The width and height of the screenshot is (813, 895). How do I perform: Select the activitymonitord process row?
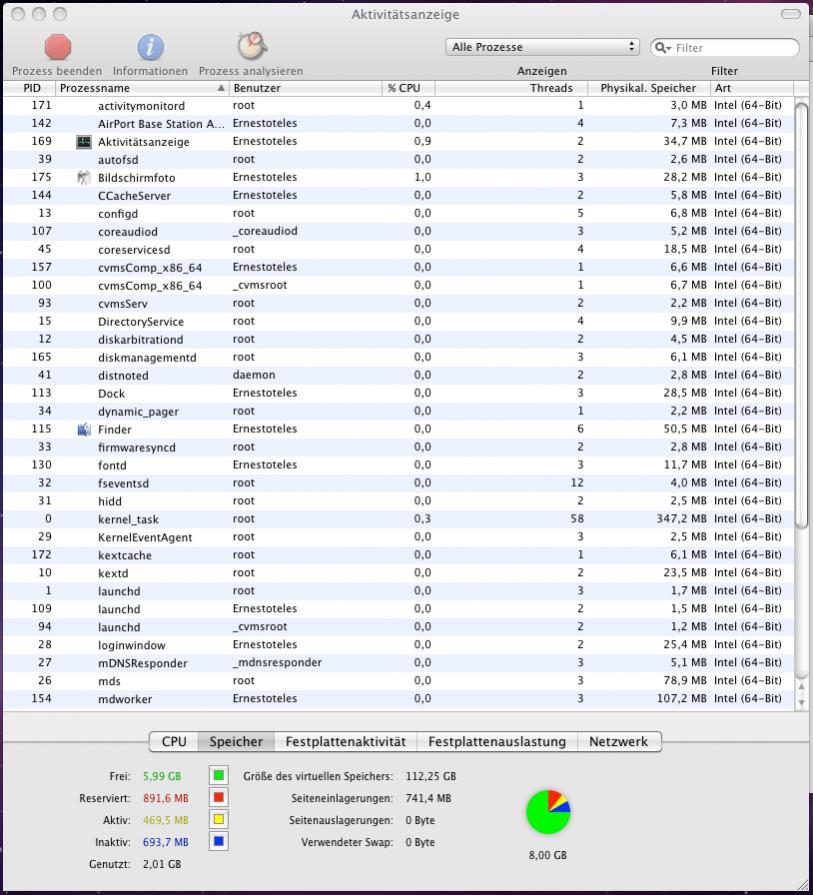pyautogui.click(x=399, y=106)
